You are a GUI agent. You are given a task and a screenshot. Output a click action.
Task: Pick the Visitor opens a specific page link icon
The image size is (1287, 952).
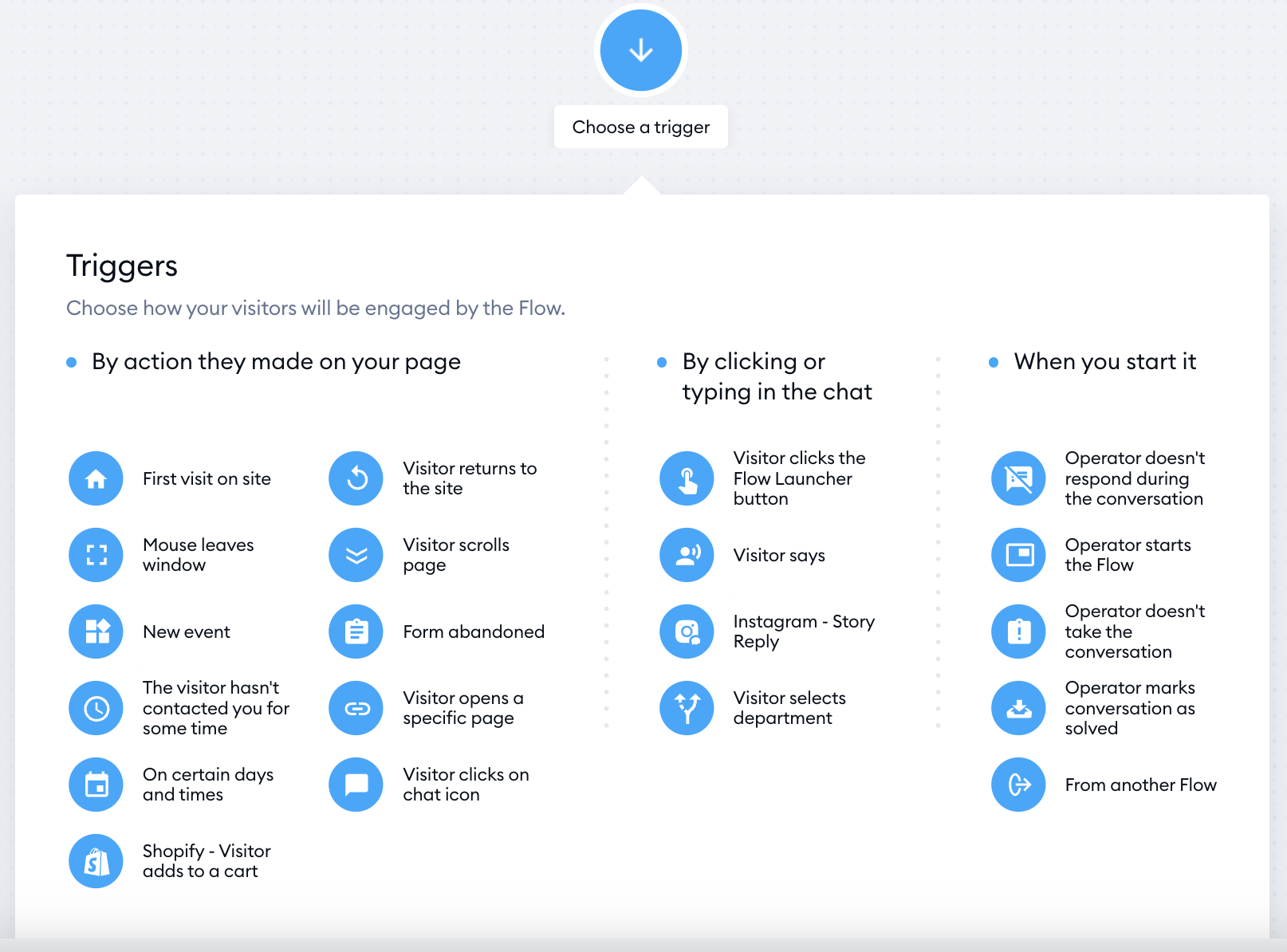click(x=356, y=708)
